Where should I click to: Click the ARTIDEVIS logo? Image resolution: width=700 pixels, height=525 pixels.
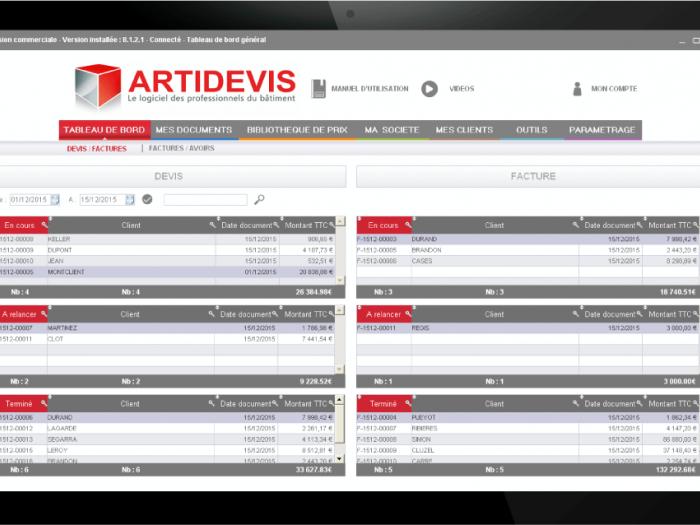click(185, 87)
